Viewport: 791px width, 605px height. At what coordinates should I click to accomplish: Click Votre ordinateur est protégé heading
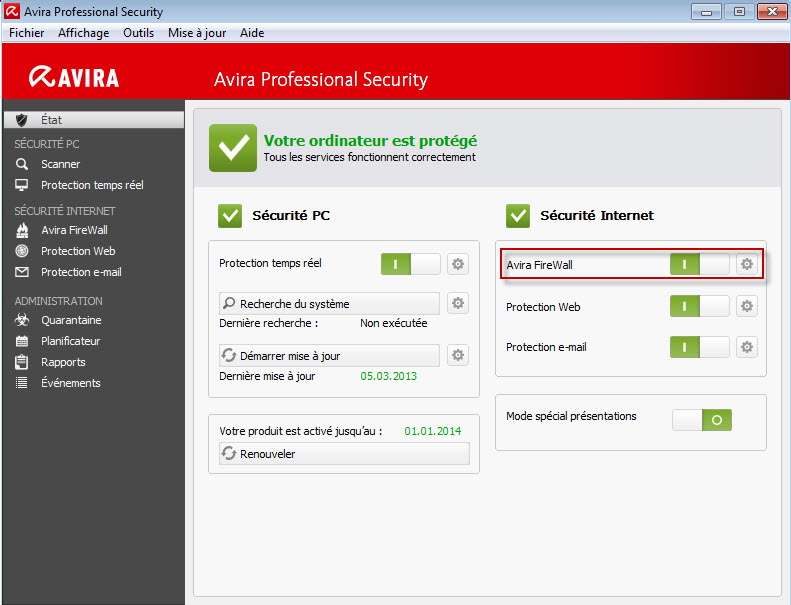point(370,140)
